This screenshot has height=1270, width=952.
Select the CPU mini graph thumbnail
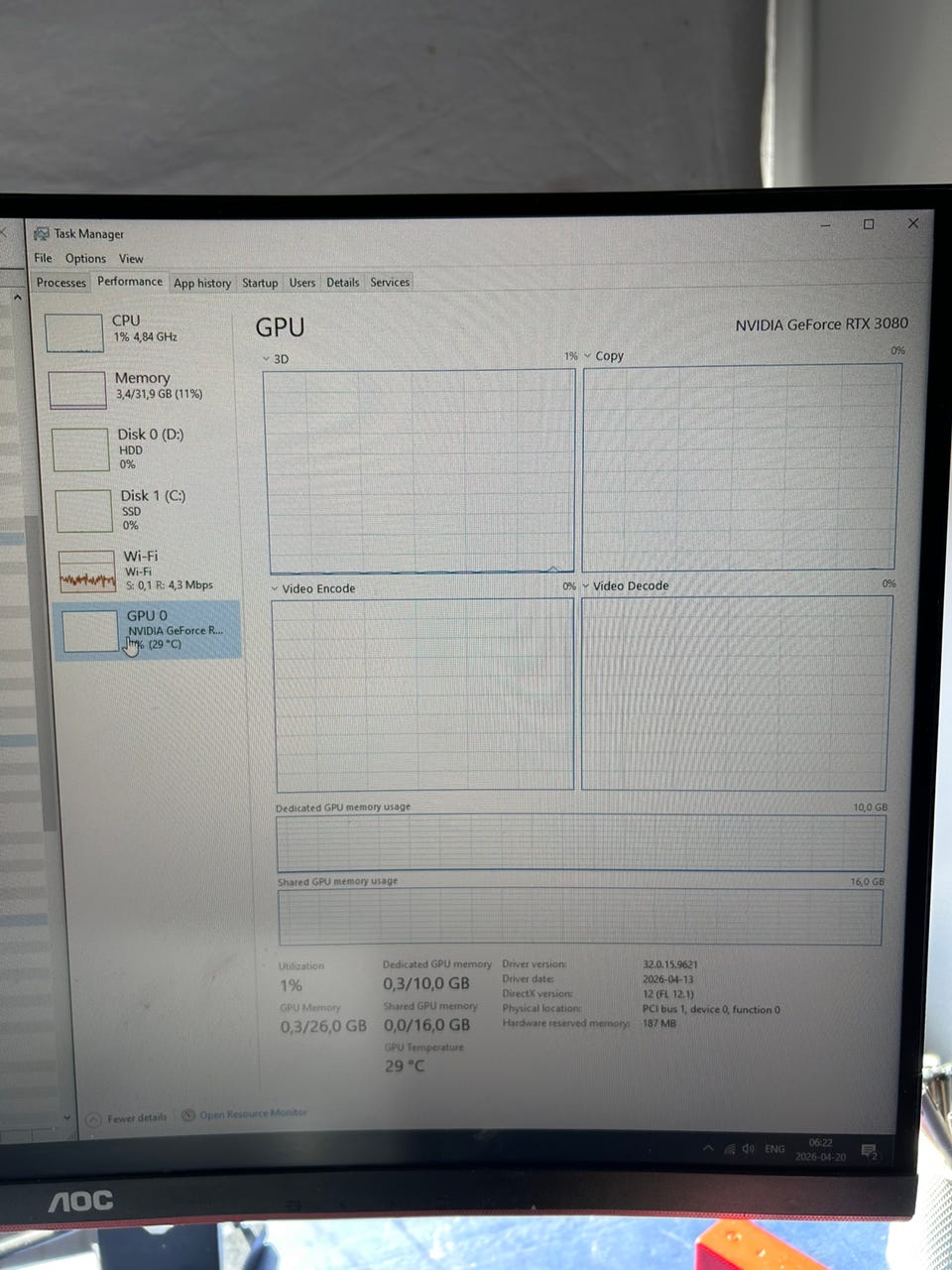pos(74,333)
